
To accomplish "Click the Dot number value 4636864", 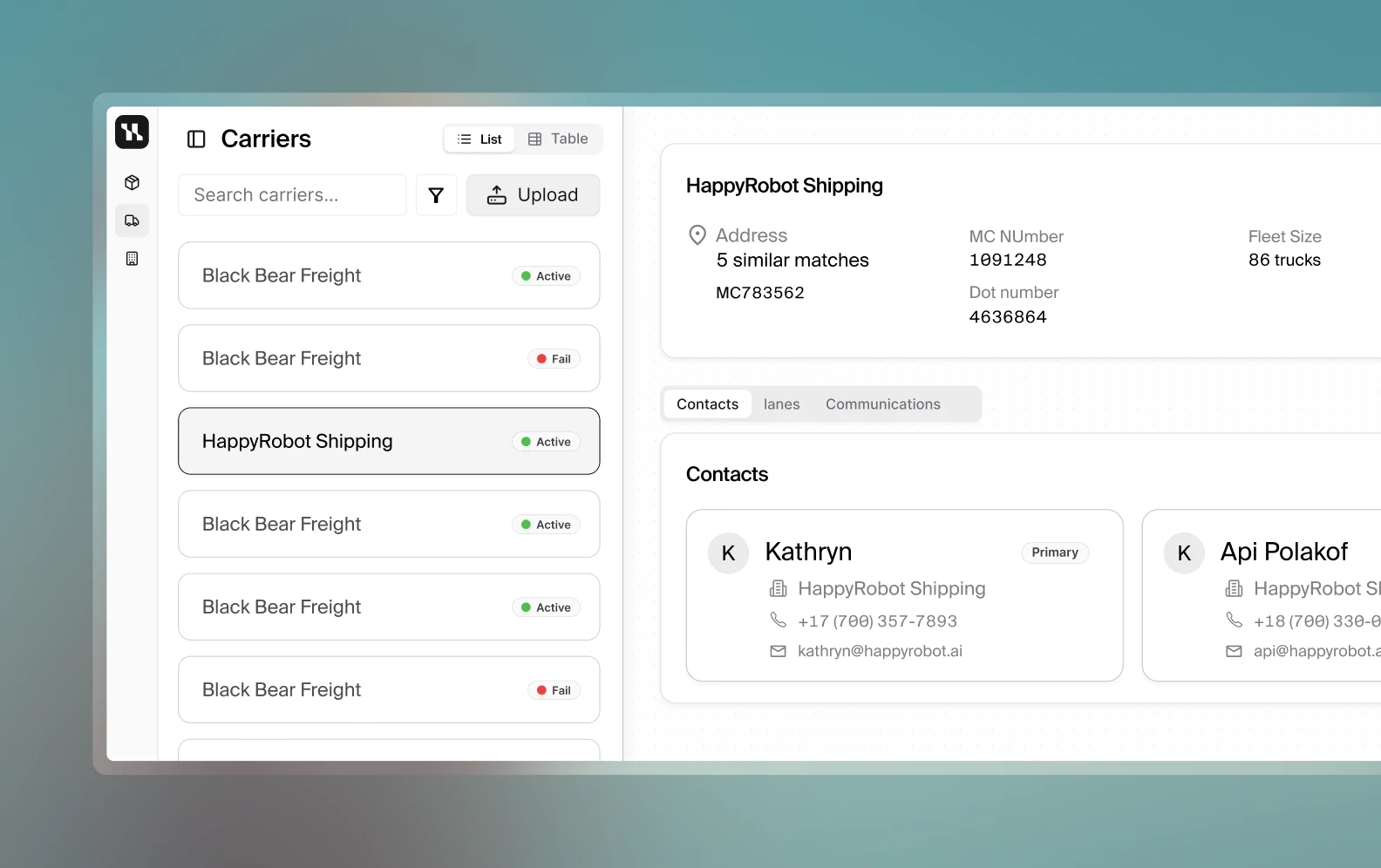I will pyautogui.click(x=1008, y=317).
